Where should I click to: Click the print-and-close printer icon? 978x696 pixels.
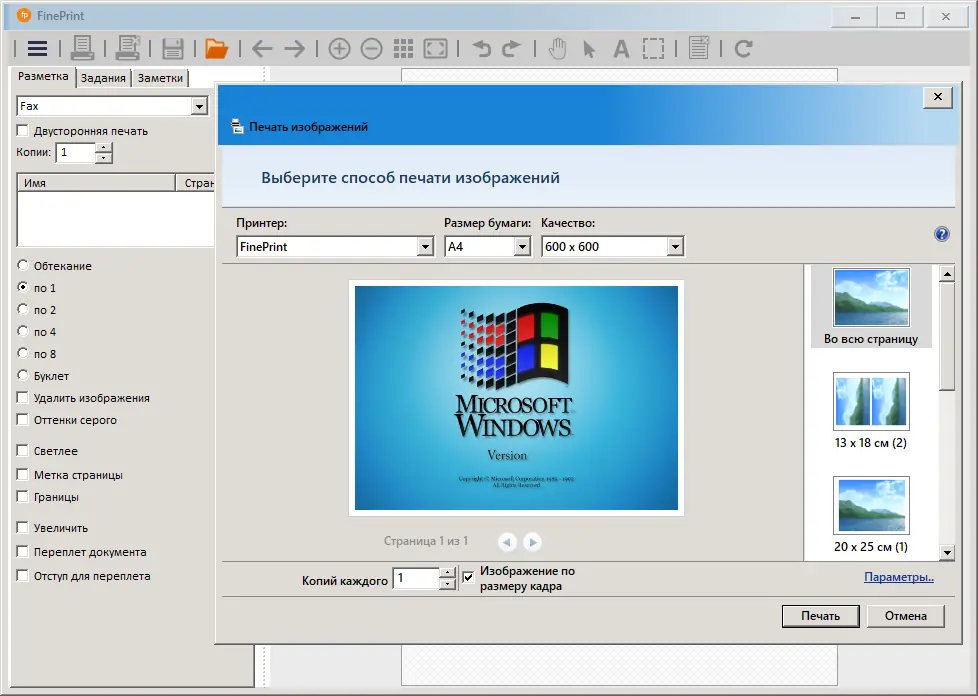128,48
